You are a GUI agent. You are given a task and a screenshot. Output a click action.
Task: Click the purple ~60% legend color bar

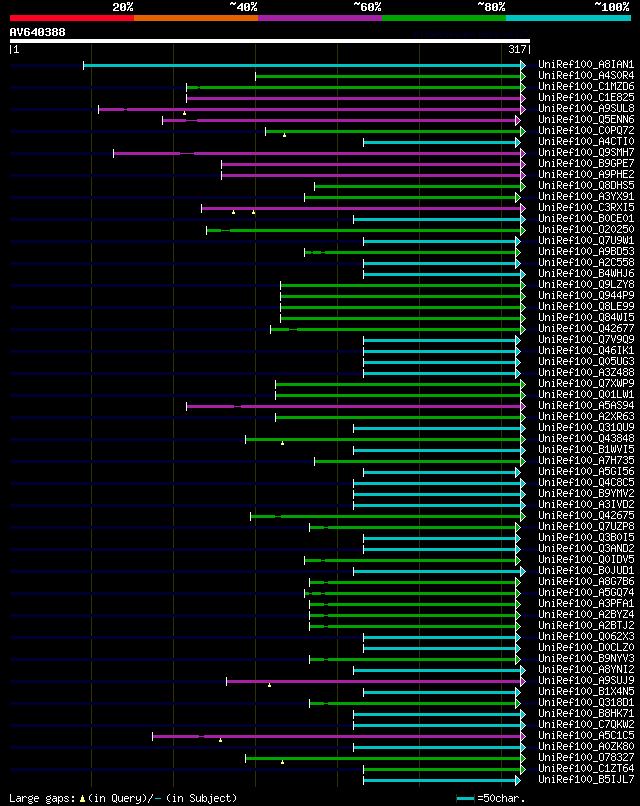320,18
